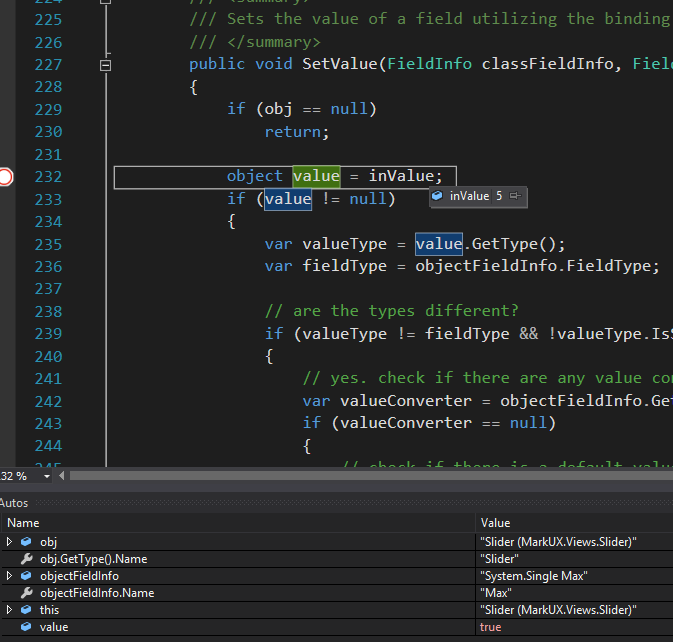Viewport: 673px width, 642px height.
Task: Expand the this variable row
Action: [x=9, y=609]
